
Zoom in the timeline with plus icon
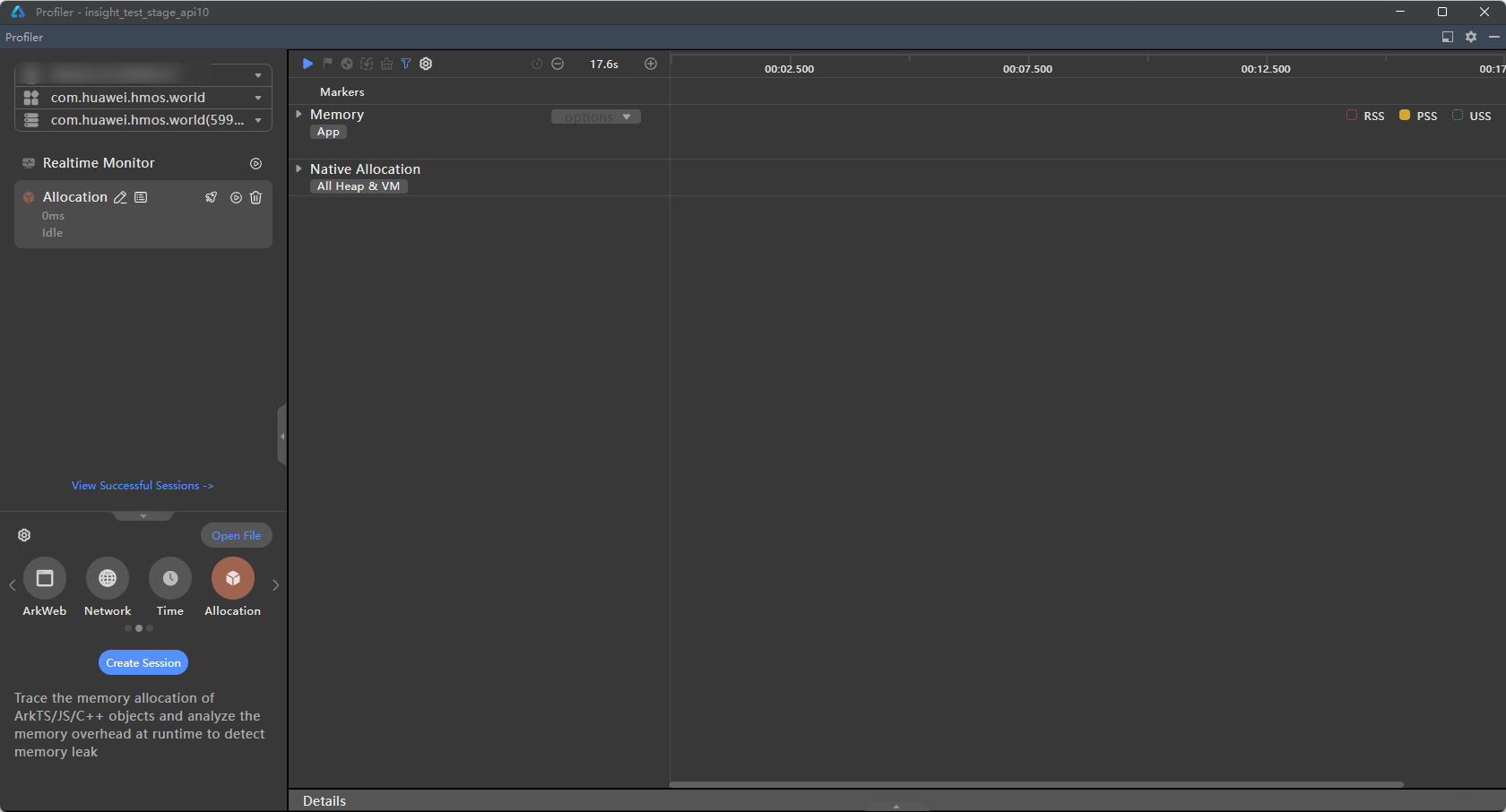[x=651, y=64]
